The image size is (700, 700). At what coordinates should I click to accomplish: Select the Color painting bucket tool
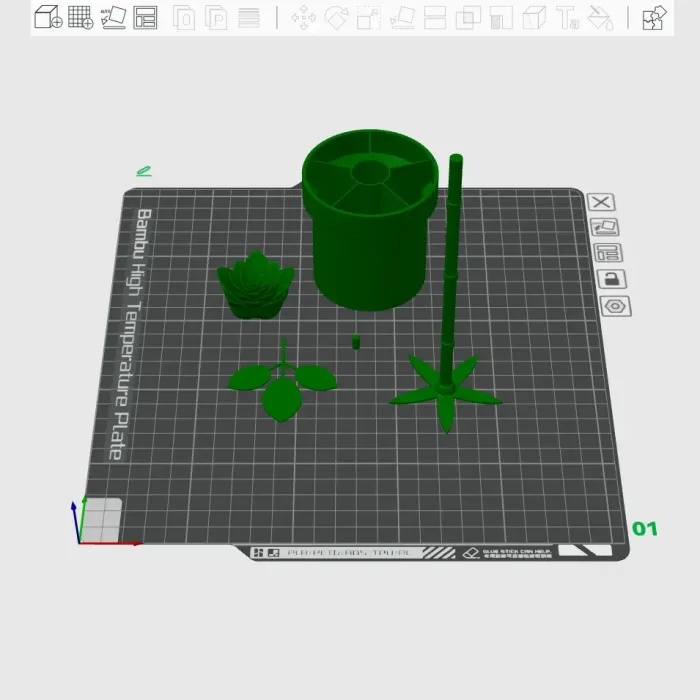pos(600,18)
